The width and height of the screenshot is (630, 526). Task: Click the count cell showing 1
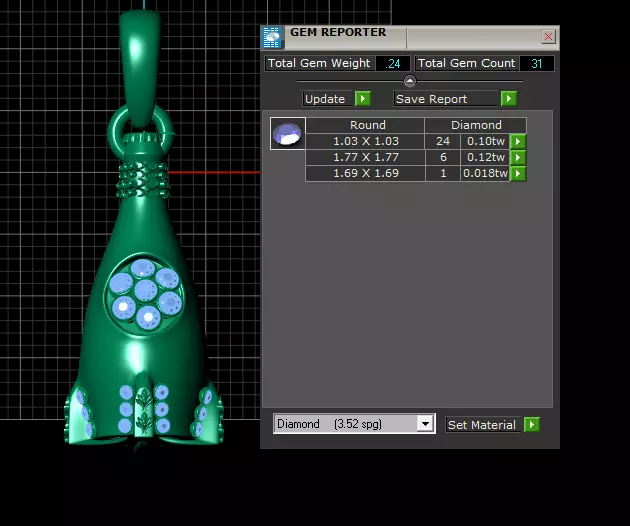443,173
